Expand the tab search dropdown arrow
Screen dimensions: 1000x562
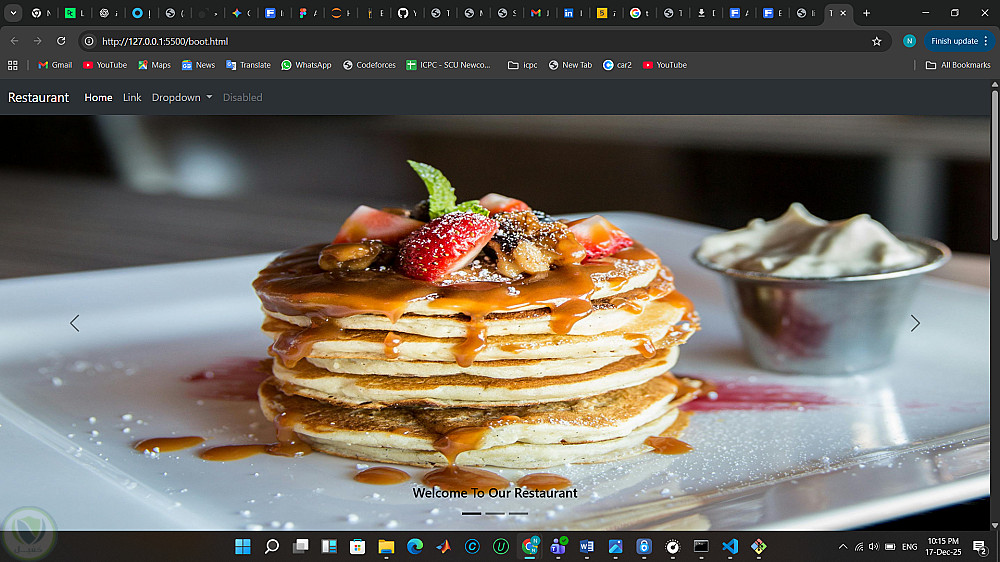point(13,13)
